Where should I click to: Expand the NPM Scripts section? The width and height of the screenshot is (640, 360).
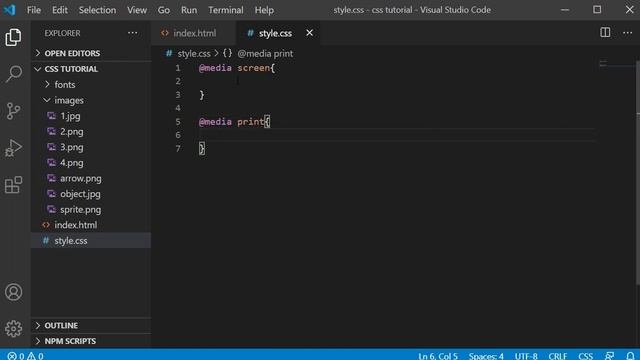(91, 341)
